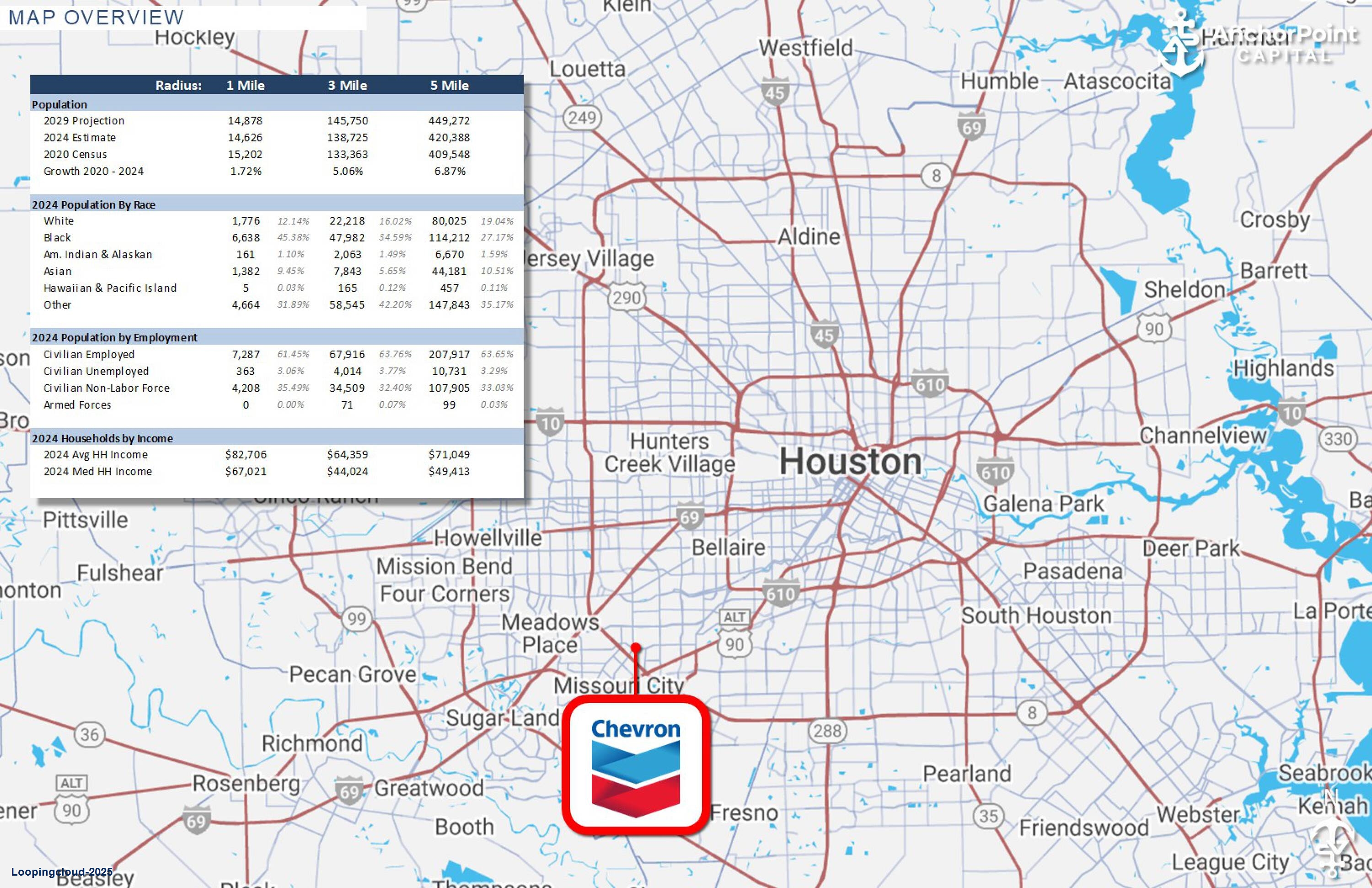Click the Aldine label
1372x888 pixels.
[809, 237]
